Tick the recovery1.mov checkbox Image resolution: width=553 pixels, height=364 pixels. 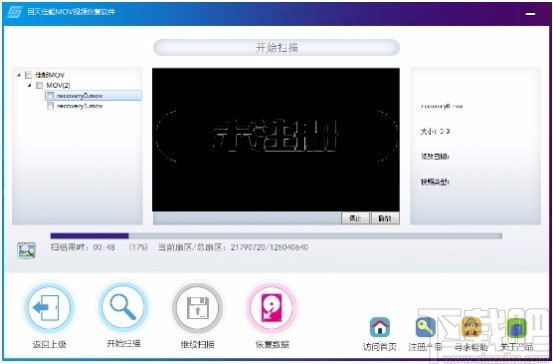(50, 106)
